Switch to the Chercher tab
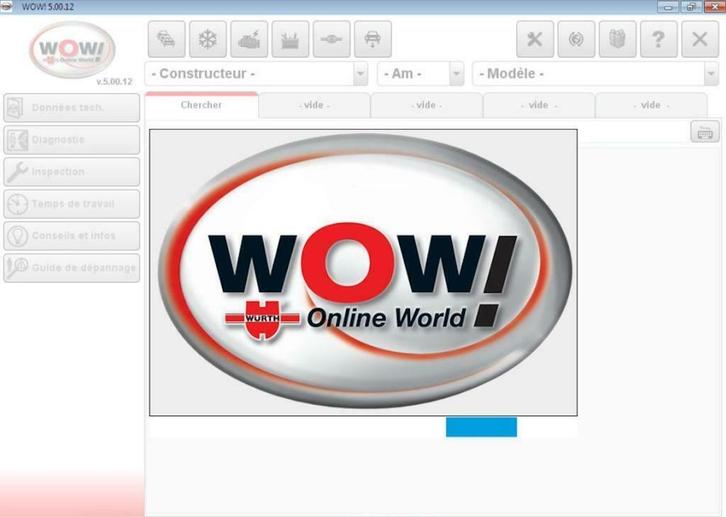This screenshot has width=726, height=517. click(x=201, y=105)
